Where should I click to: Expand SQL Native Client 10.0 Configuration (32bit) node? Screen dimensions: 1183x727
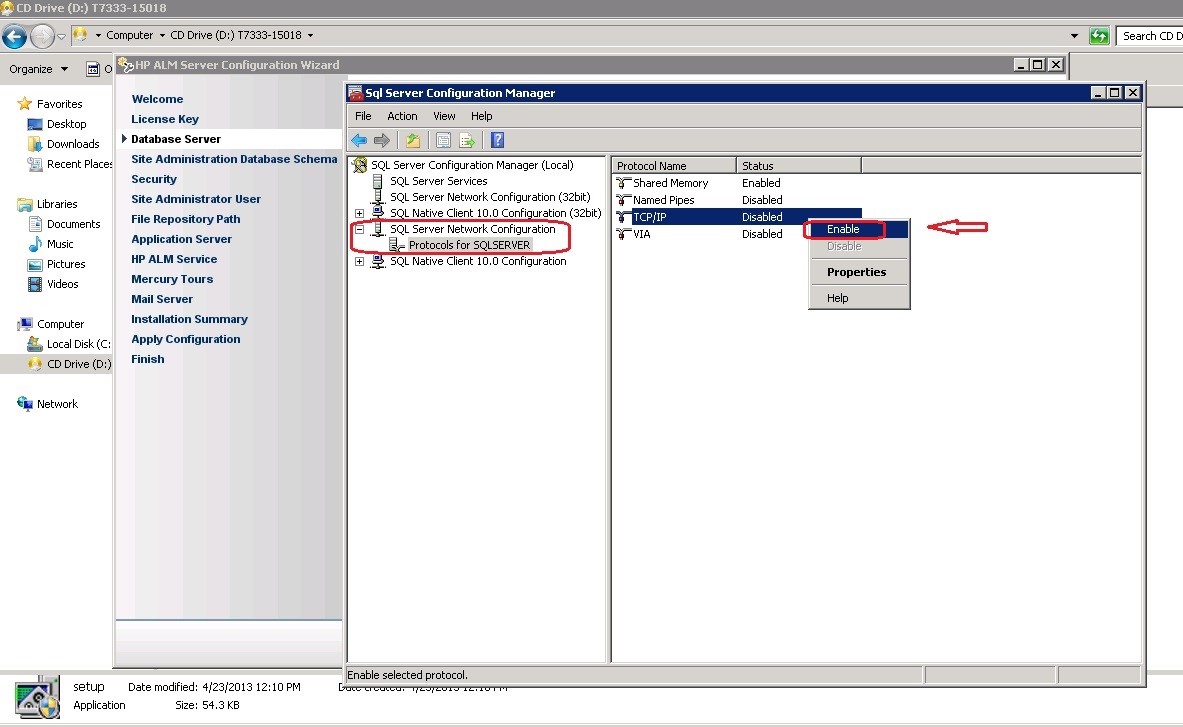click(359, 213)
